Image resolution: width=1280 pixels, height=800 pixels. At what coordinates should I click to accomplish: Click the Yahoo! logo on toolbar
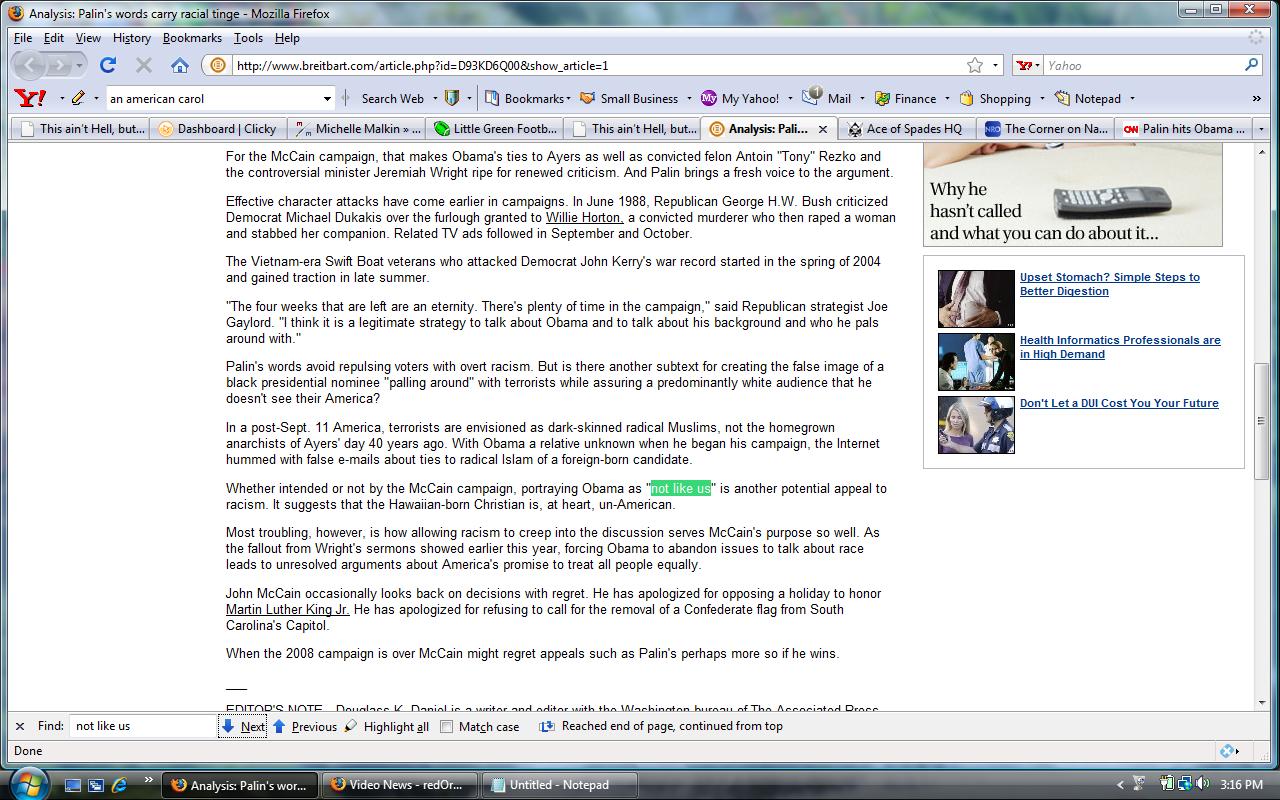pyautogui.click(x=30, y=98)
